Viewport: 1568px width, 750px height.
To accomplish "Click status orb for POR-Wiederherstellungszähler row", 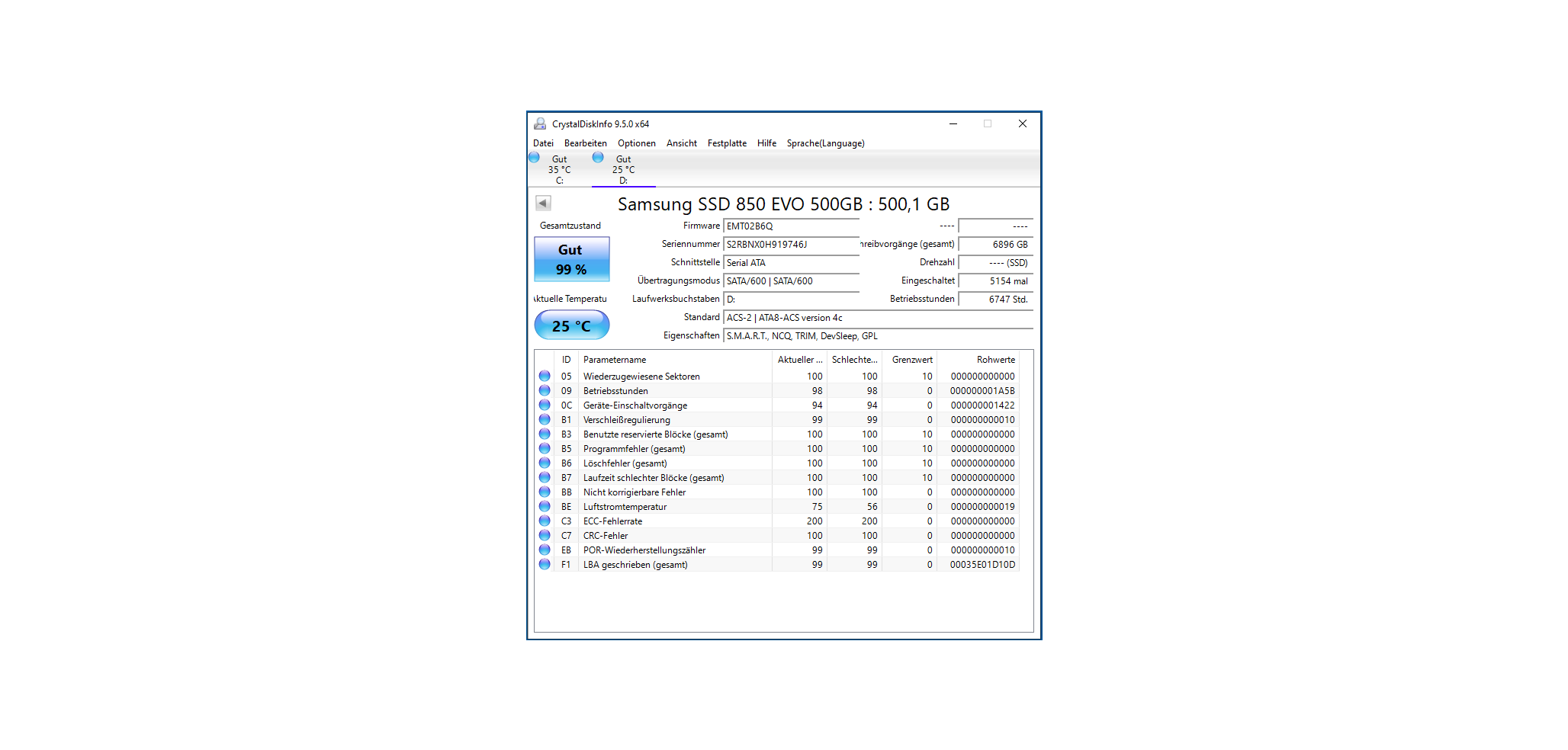I will pos(545,550).
